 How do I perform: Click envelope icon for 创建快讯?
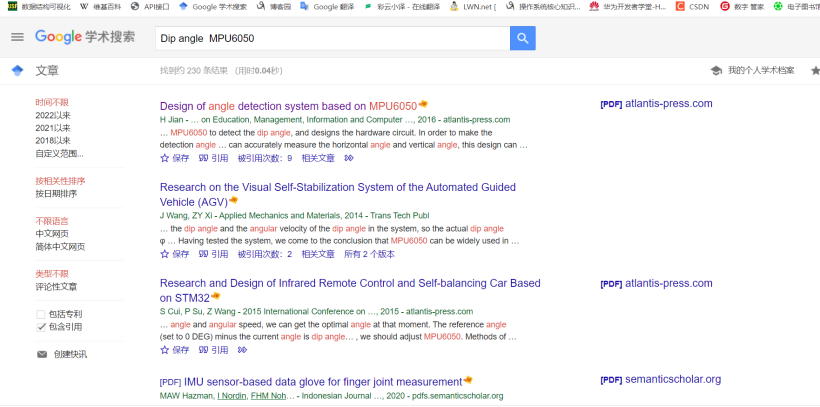pyautogui.click(x=42, y=355)
